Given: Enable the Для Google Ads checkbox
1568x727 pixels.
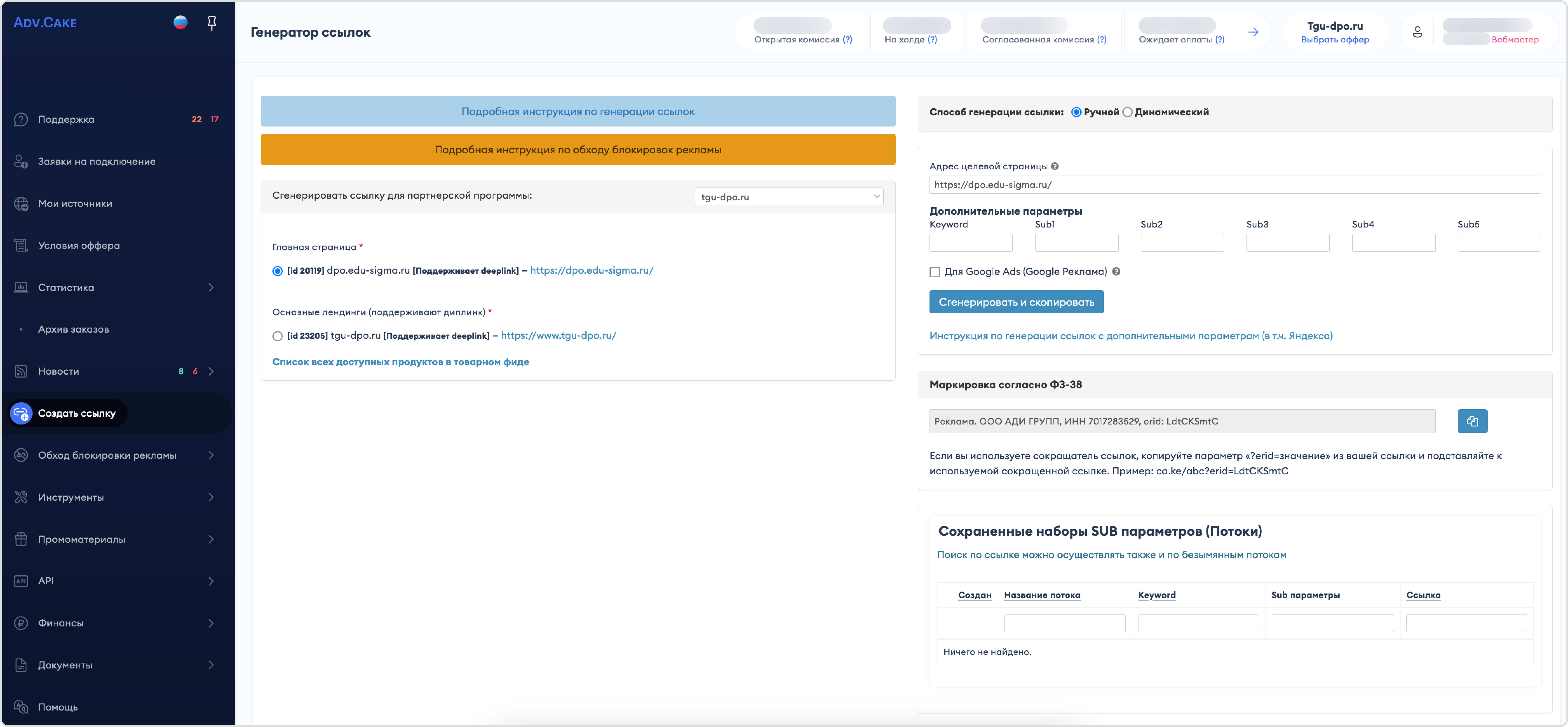Looking at the screenshot, I should (x=935, y=272).
